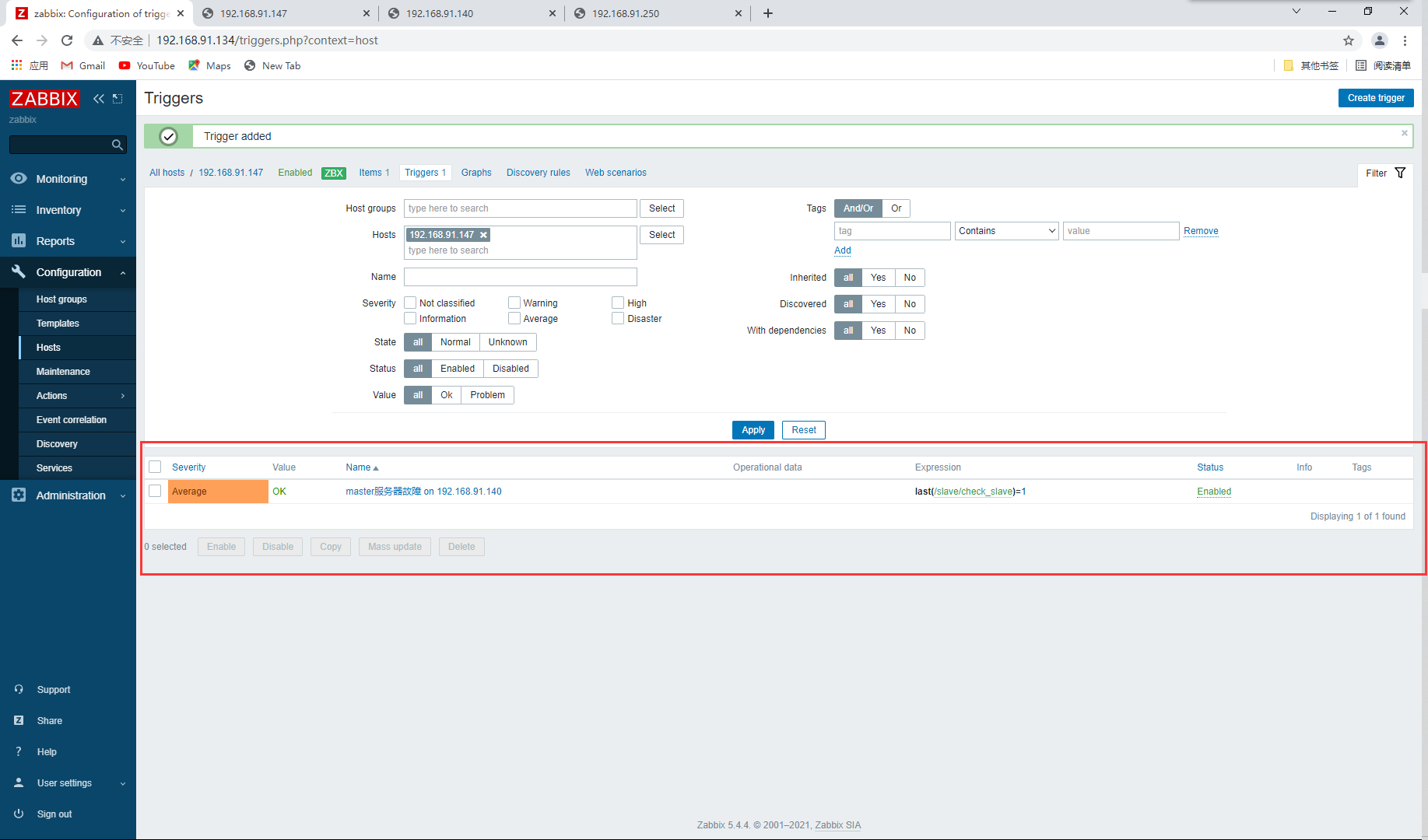
Task: Click the Configuration wrench icon
Action: pyautogui.click(x=19, y=271)
